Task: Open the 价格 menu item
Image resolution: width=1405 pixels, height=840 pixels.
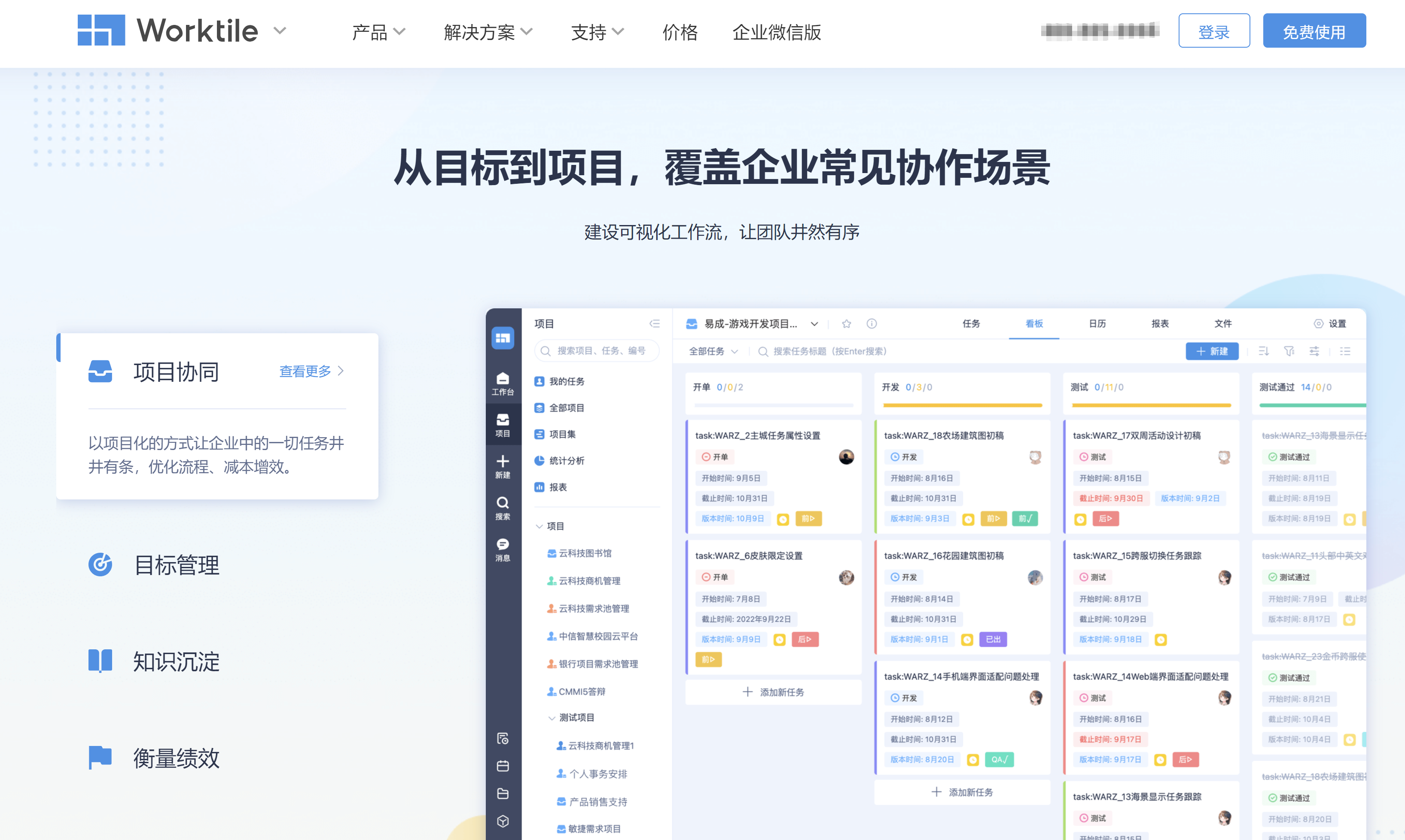Action: click(680, 32)
